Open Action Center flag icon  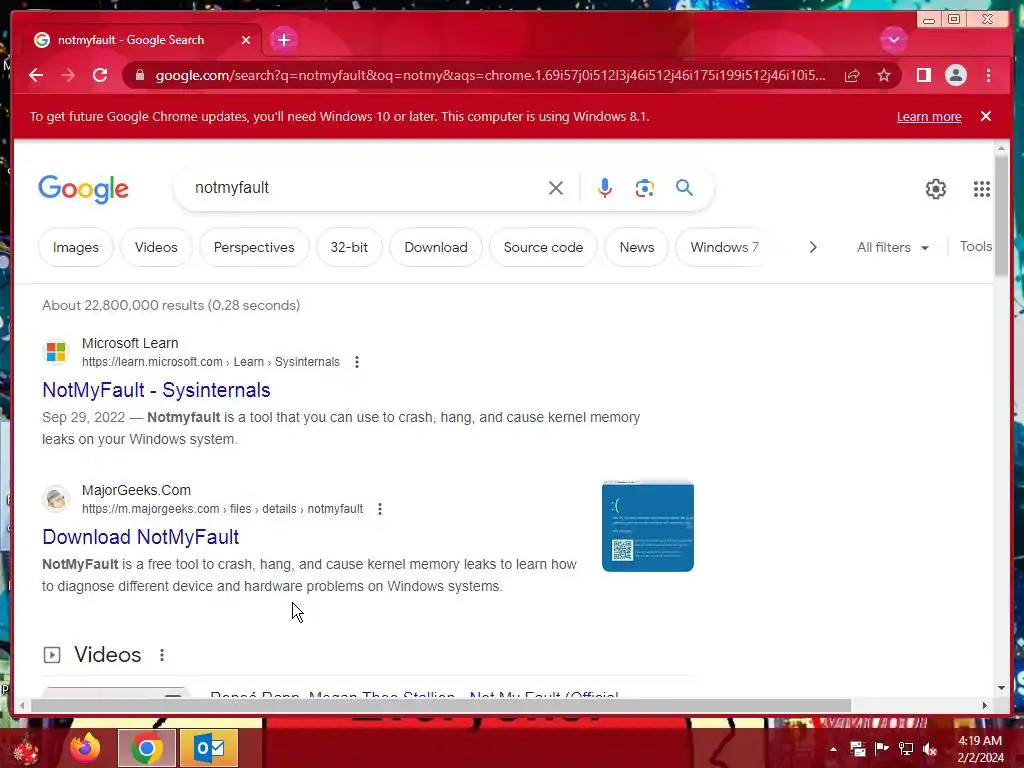click(x=882, y=749)
